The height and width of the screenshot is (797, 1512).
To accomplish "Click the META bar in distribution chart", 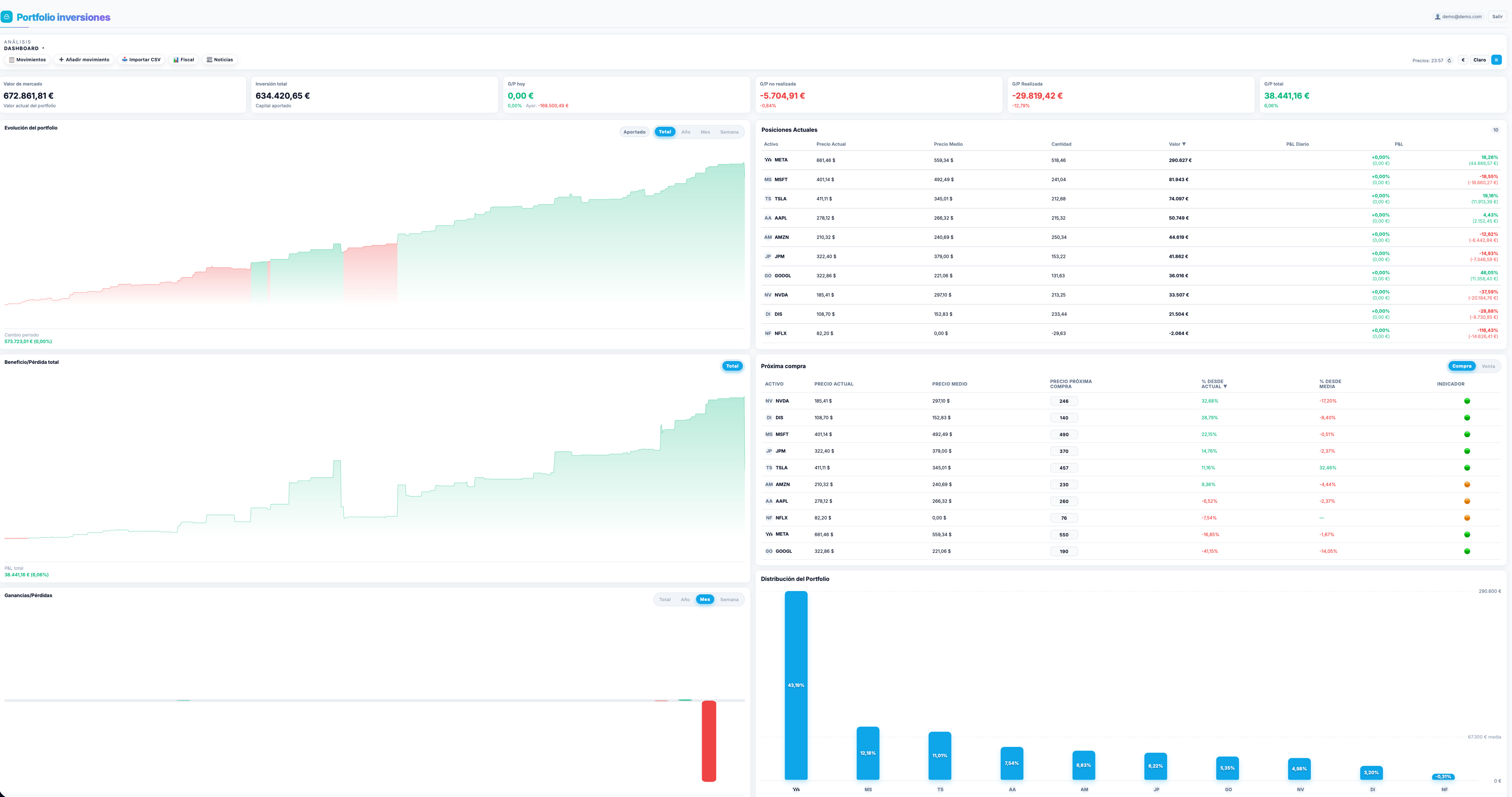I will [x=796, y=685].
